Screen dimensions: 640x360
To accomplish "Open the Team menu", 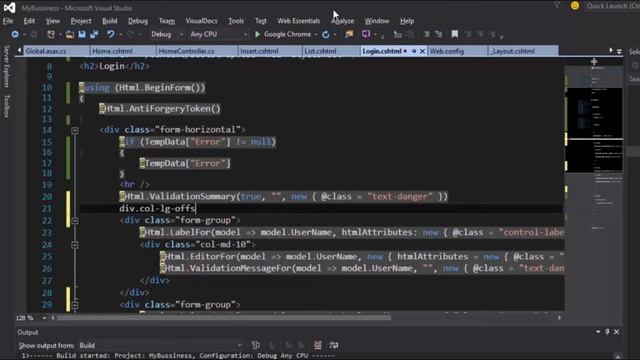I will [x=167, y=21].
